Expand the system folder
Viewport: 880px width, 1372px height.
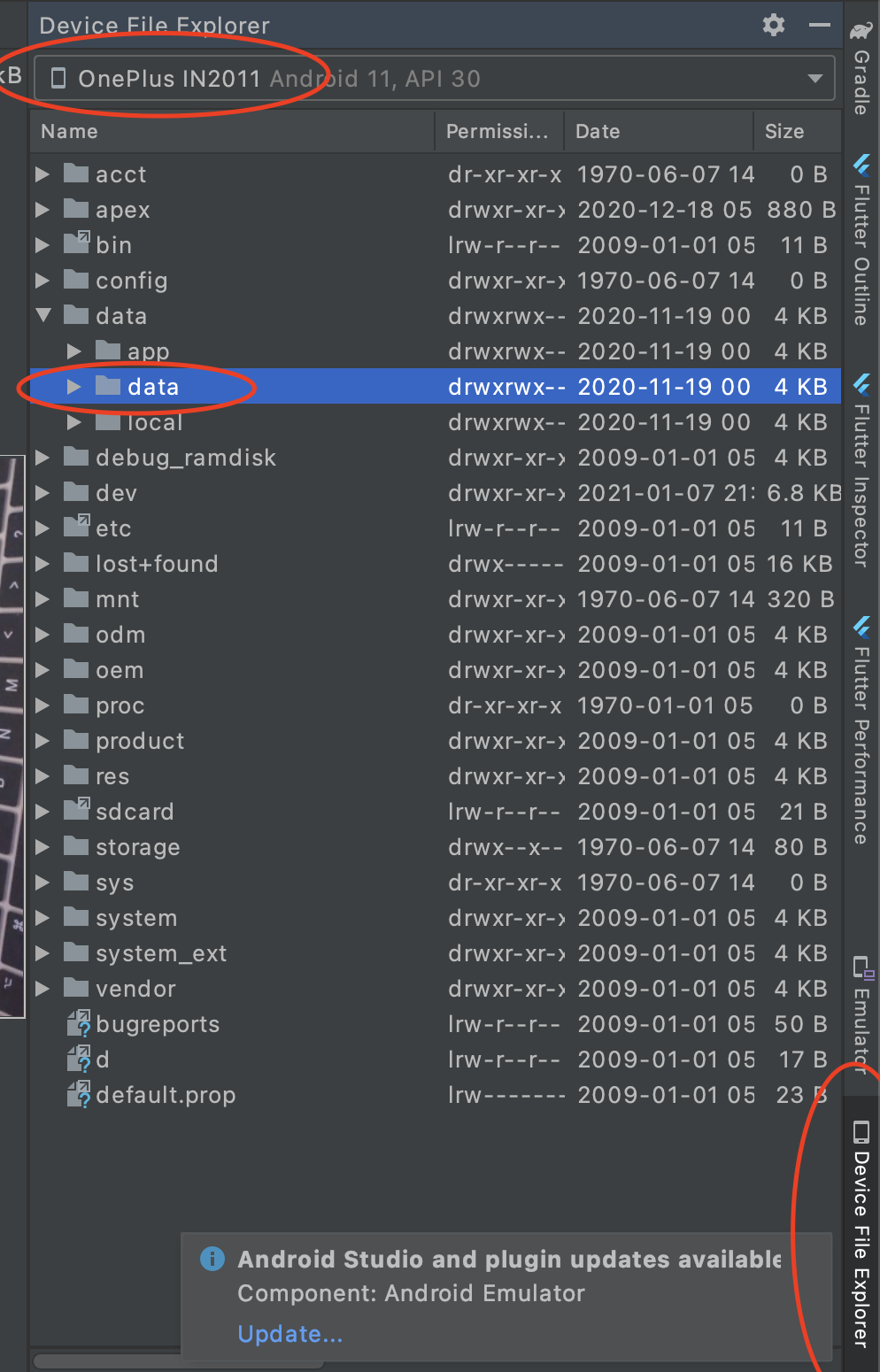43,918
